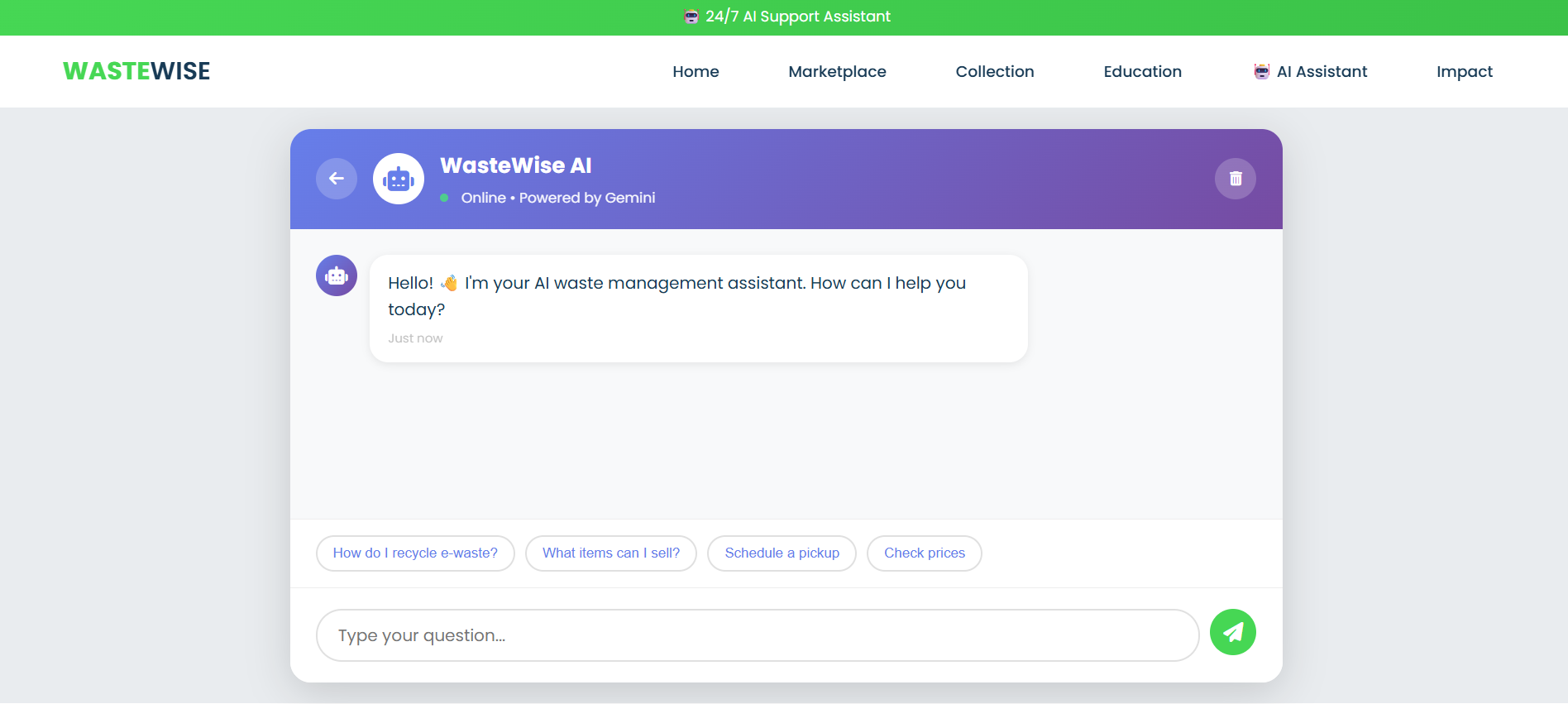Click the WASTEWISE logo
The image size is (1568, 704).
(136, 71)
